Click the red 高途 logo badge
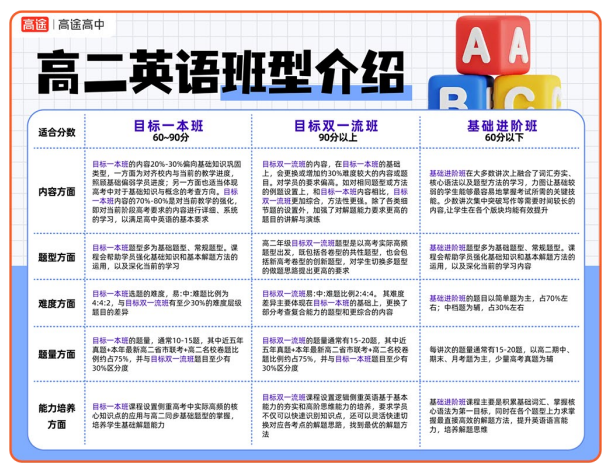The height and width of the screenshot is (470, 615). [x=35, y=24]
